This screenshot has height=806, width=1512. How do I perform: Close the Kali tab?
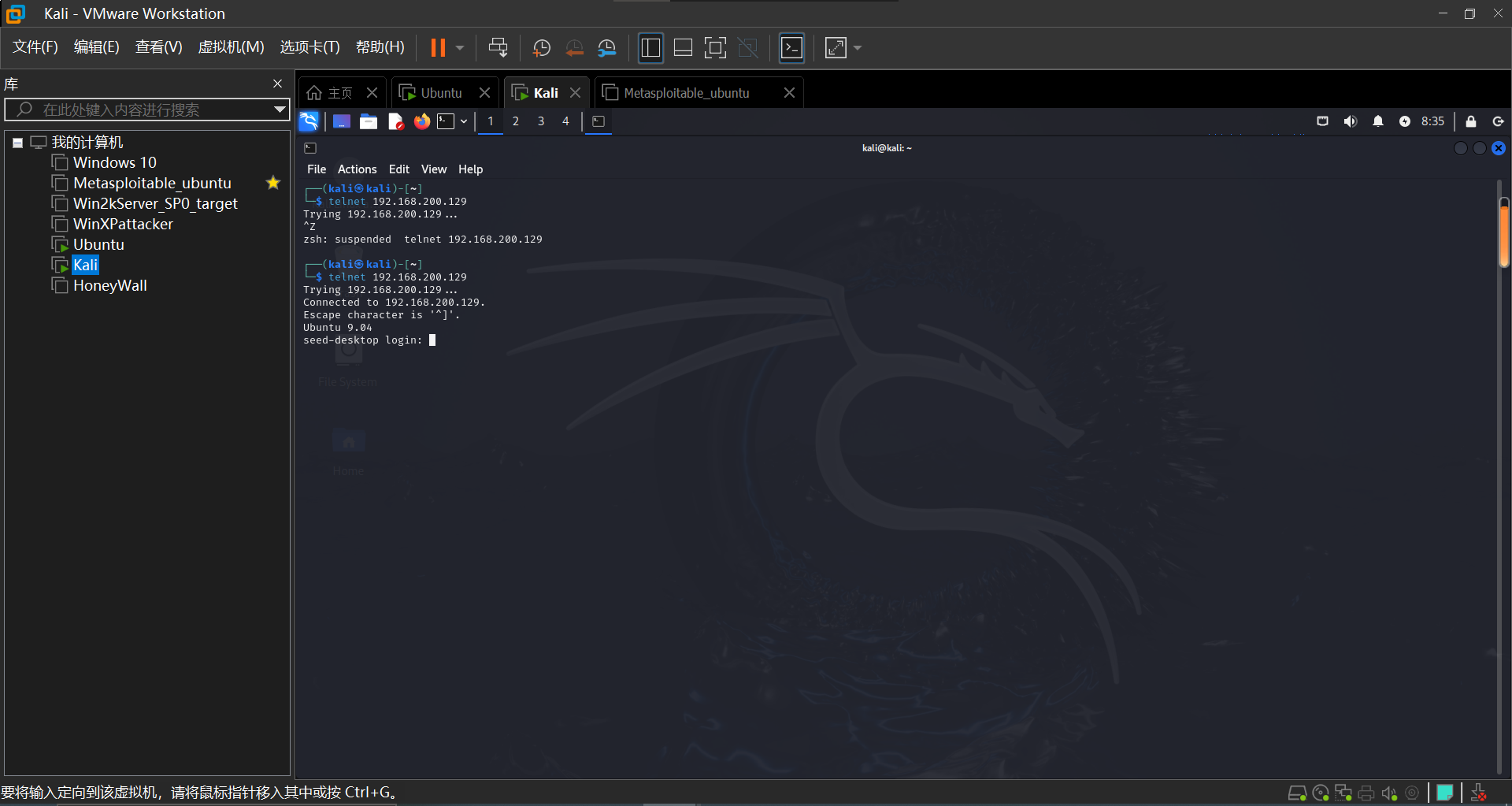tap(576, 93)
